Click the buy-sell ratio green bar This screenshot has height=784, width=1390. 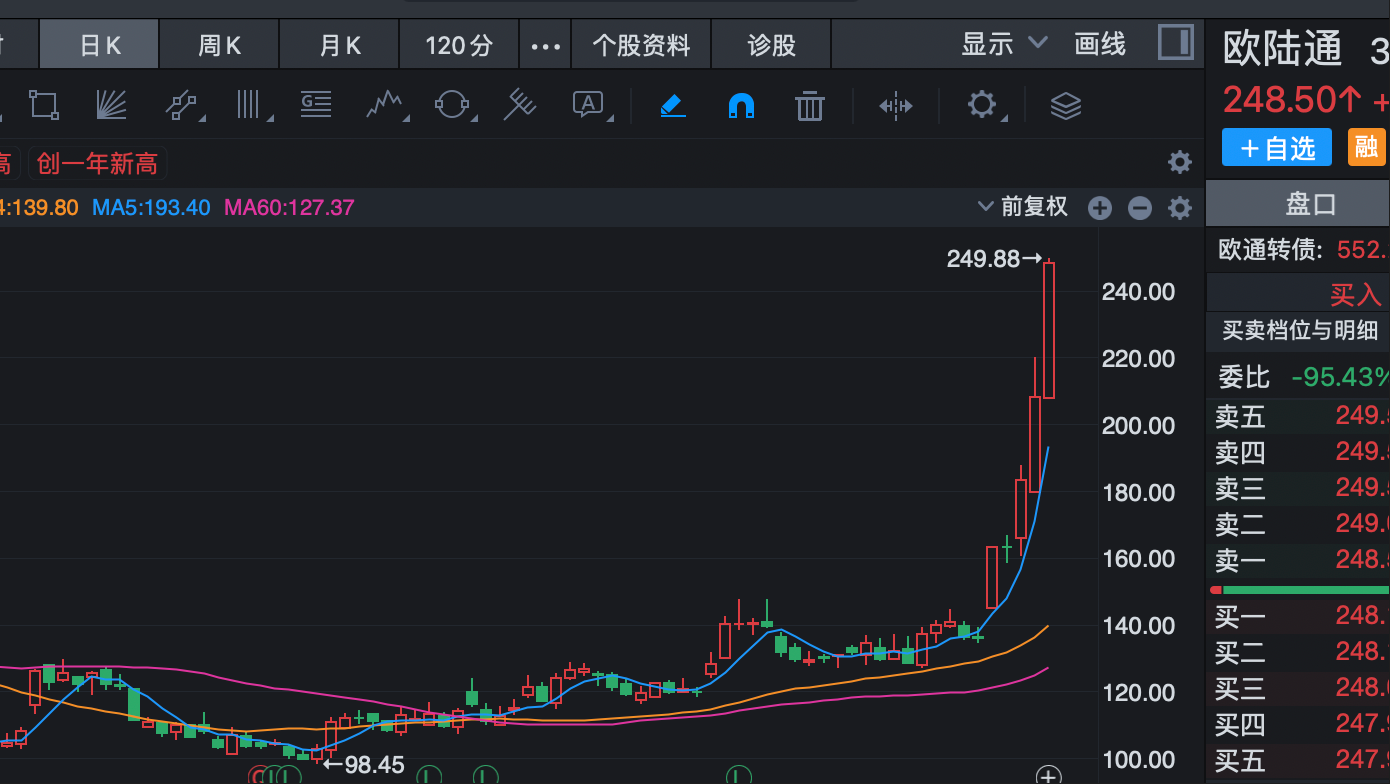pos(1306,590)
